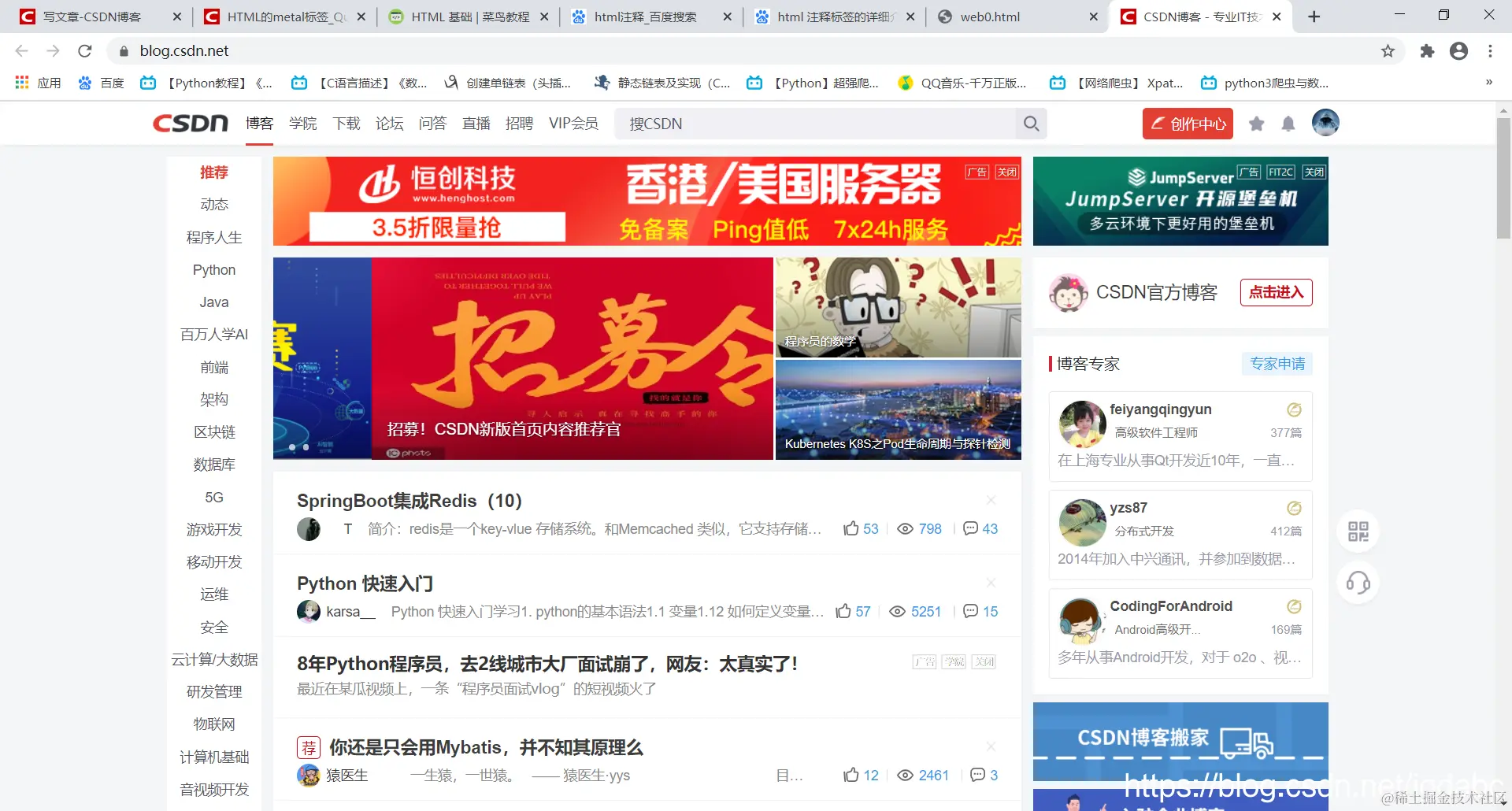Click the user avatar in the top bar
1512x811 pixels.
(x=1325, y=123)
